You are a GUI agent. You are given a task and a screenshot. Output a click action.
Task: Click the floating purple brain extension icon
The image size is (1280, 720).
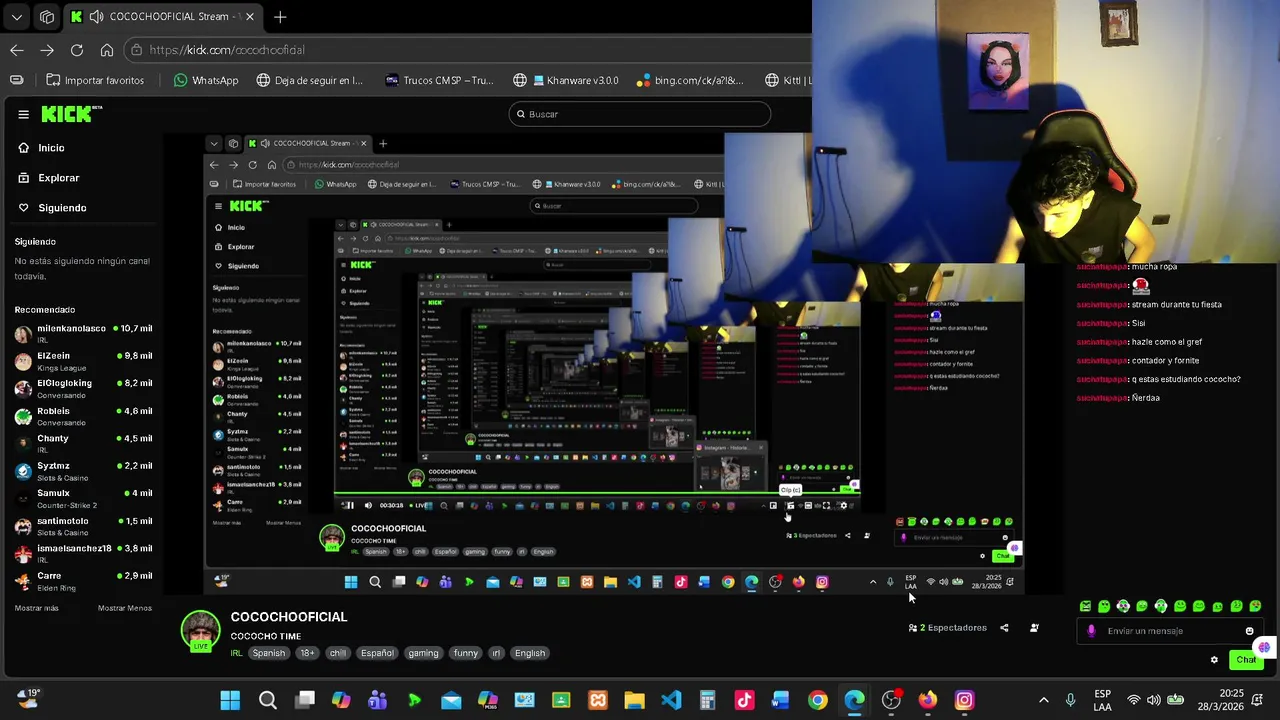(1264, 648)
